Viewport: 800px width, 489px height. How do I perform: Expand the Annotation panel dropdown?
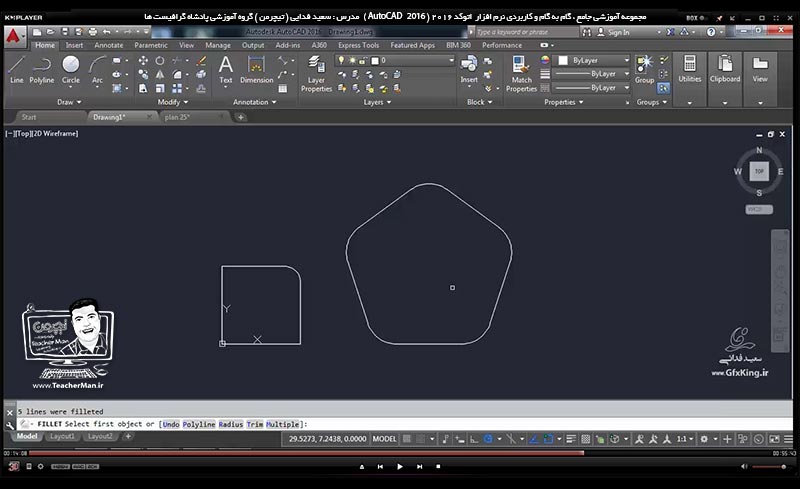pyautogui.click(x=255, y=102)
